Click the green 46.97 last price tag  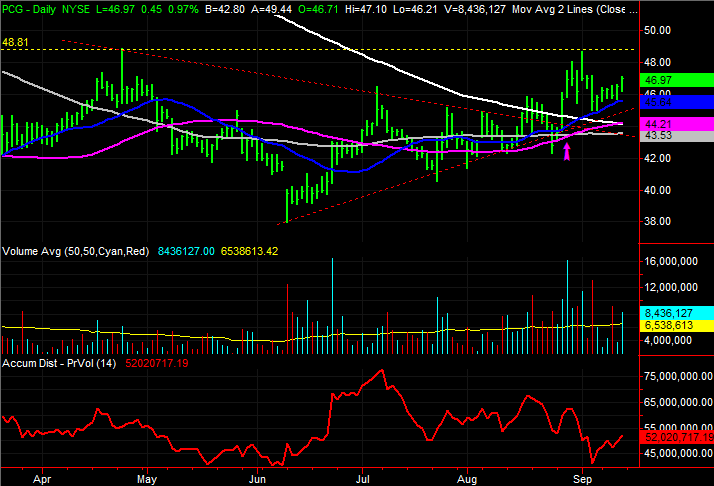point(677,80)
